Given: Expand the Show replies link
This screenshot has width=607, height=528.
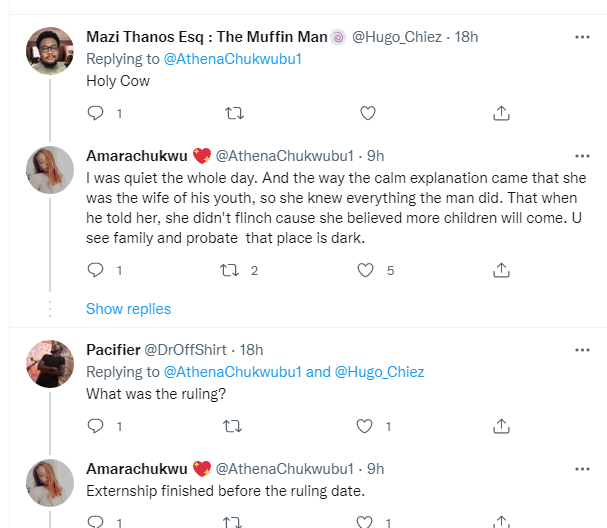Looking at the screenshot, I should pos(128,308).
